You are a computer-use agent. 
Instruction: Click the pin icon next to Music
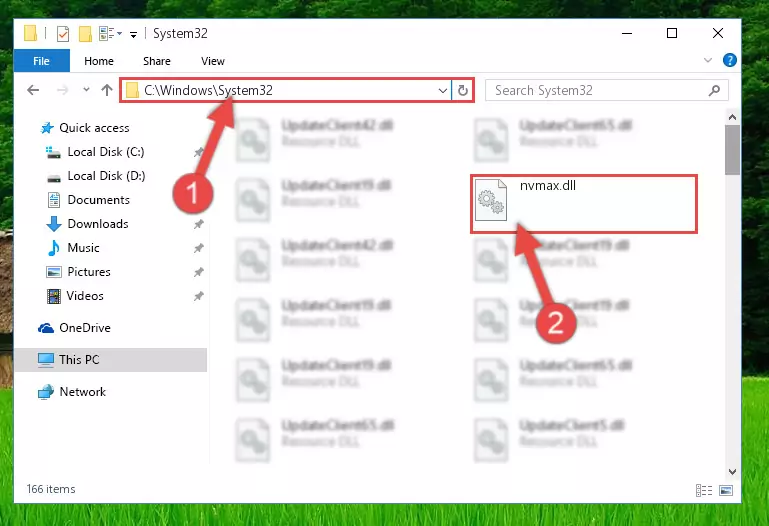tap(199, 248)
